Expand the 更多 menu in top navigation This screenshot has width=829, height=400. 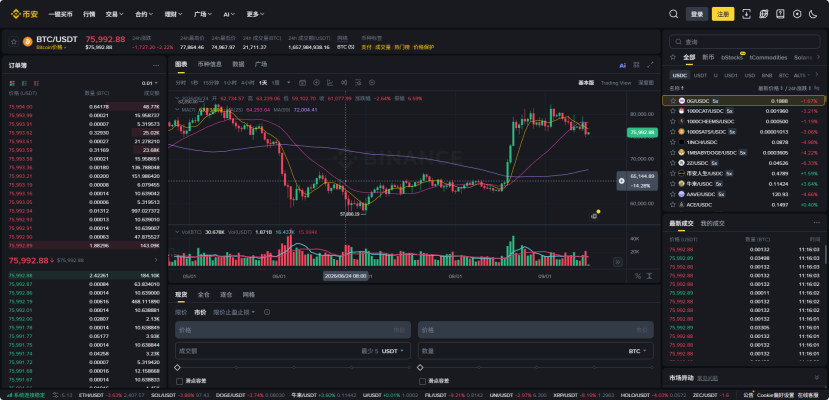255,14
